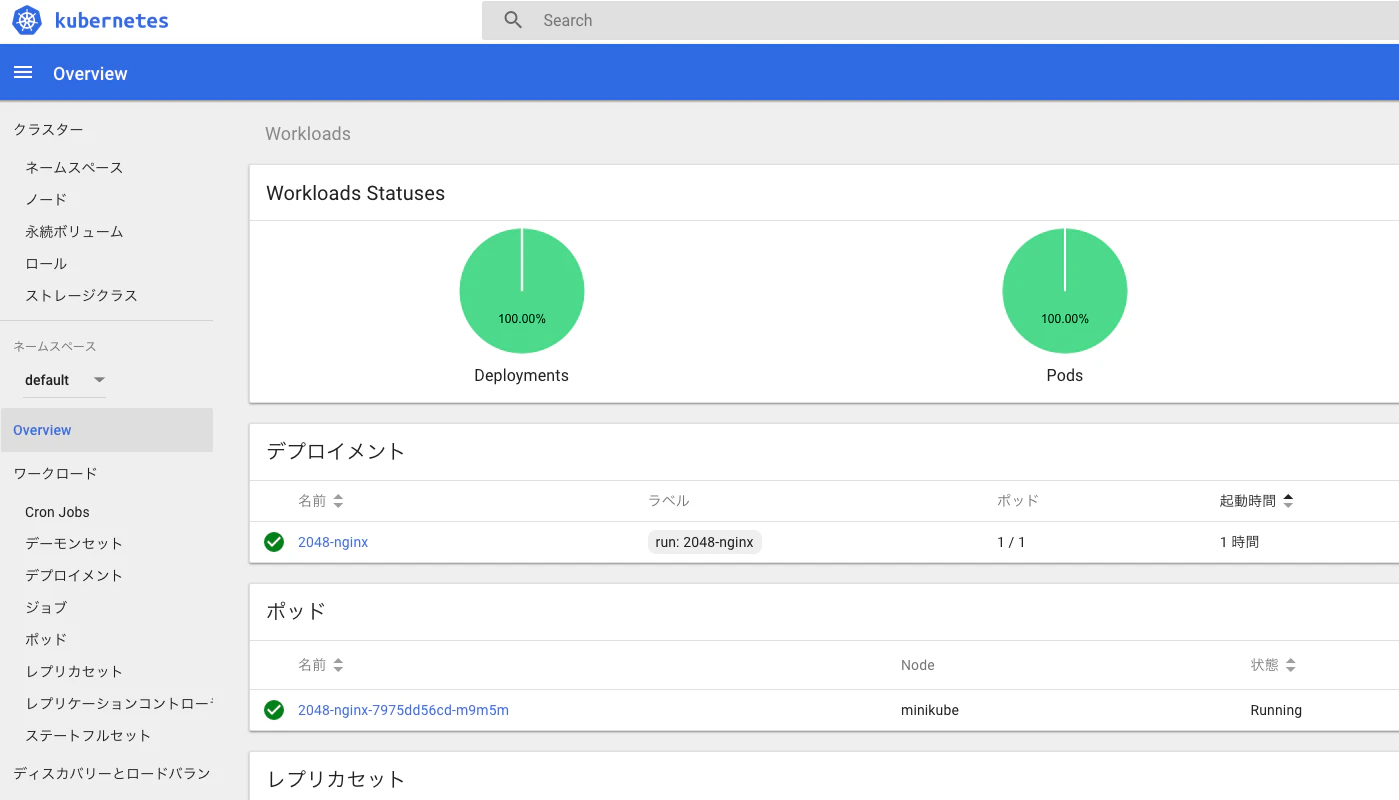Click the Kubernetes helm logo icon

[x=27, y=20]
